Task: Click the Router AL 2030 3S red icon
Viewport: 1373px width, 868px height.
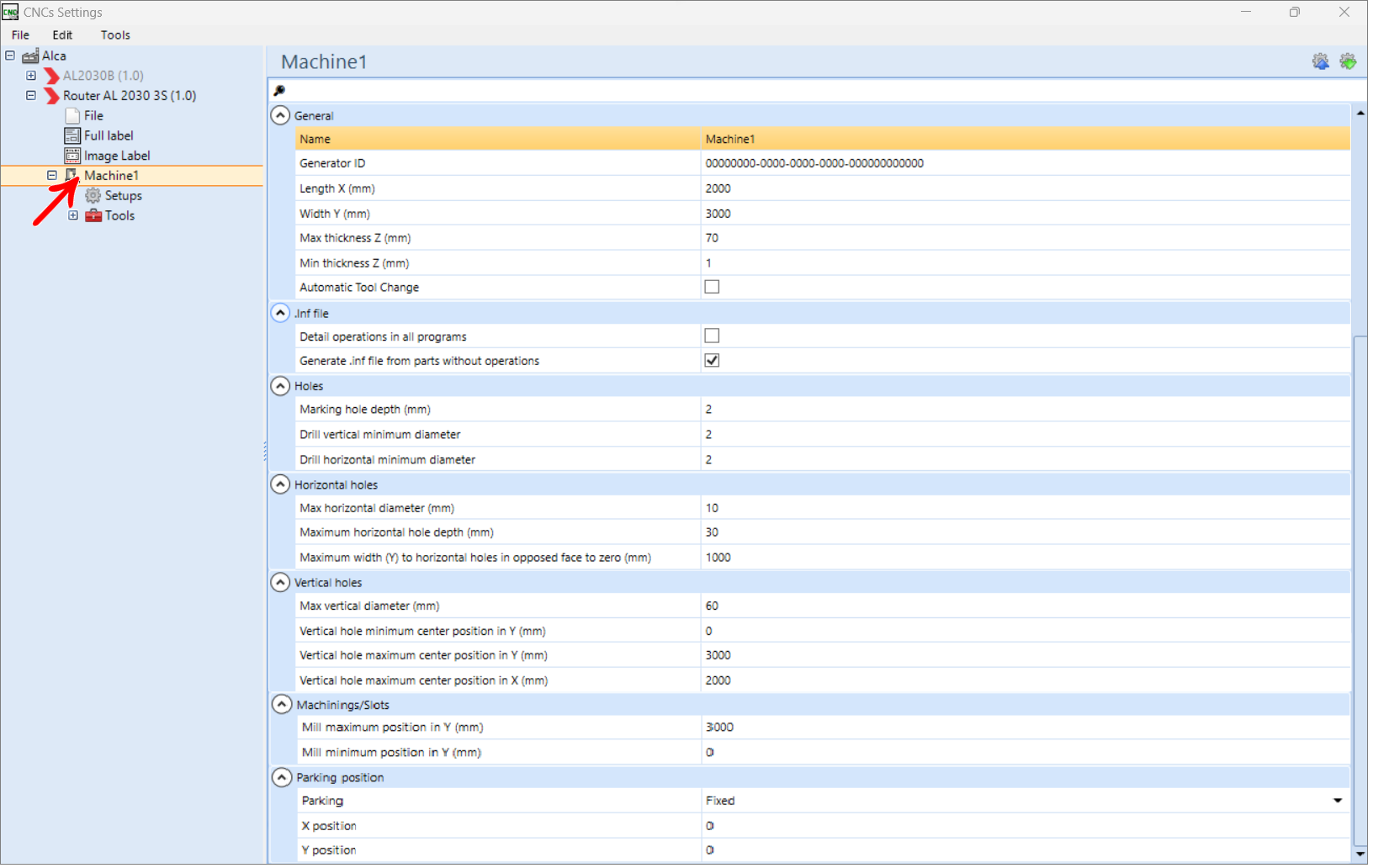Action: tap(52, 96)
